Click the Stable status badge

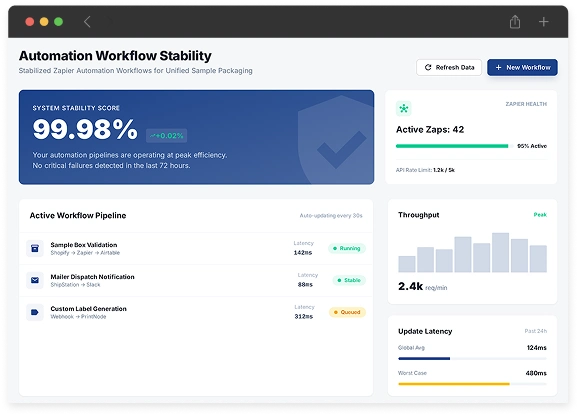349,280
